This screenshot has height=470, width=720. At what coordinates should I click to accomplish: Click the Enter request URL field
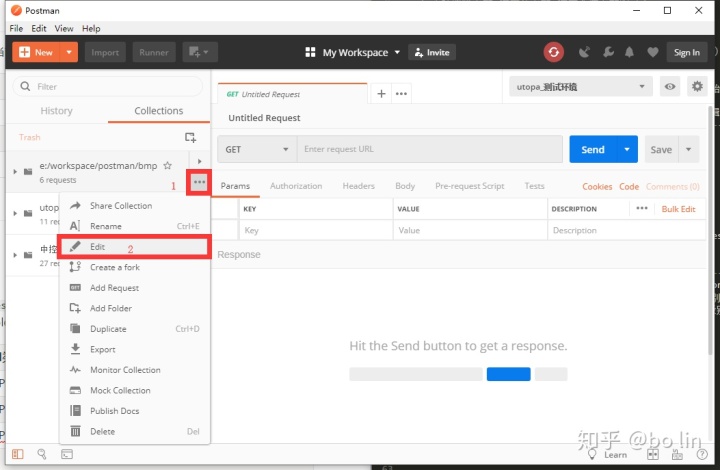point(430,149)
